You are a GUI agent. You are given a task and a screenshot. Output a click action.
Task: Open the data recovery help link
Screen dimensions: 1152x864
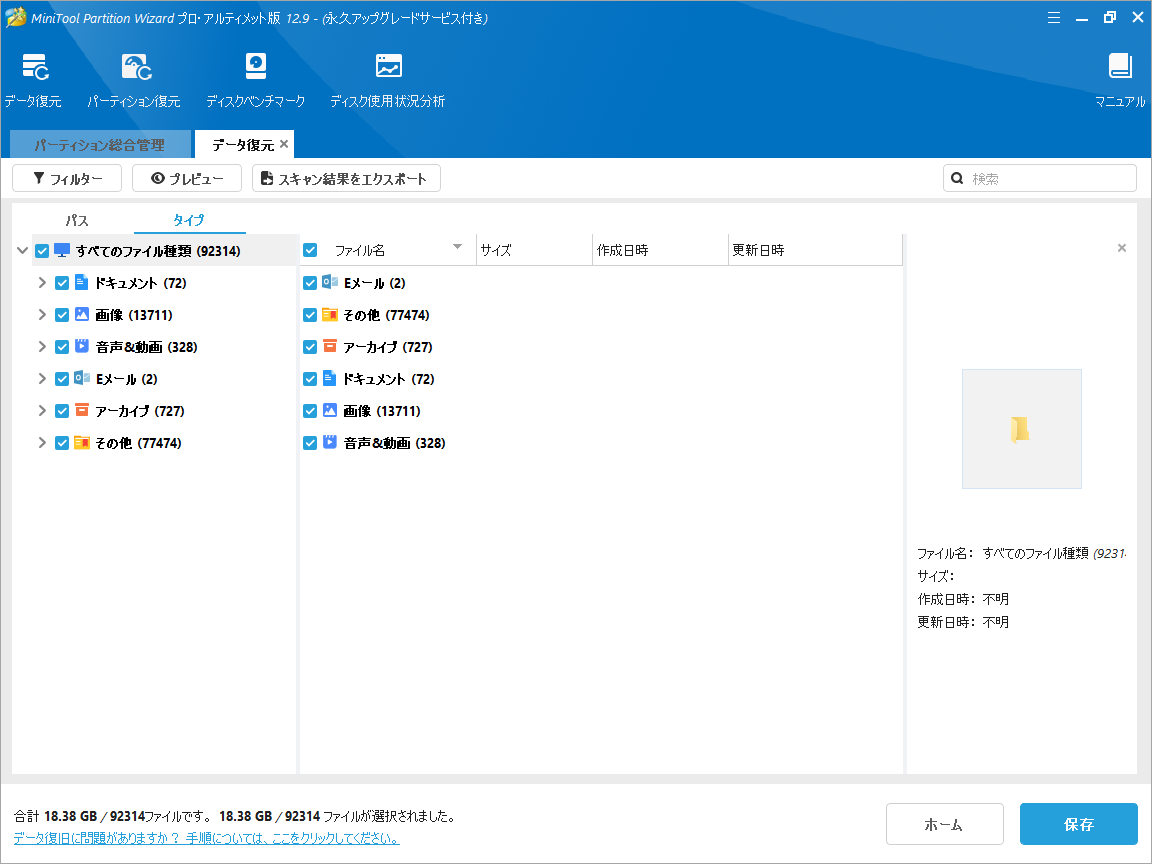206,838
